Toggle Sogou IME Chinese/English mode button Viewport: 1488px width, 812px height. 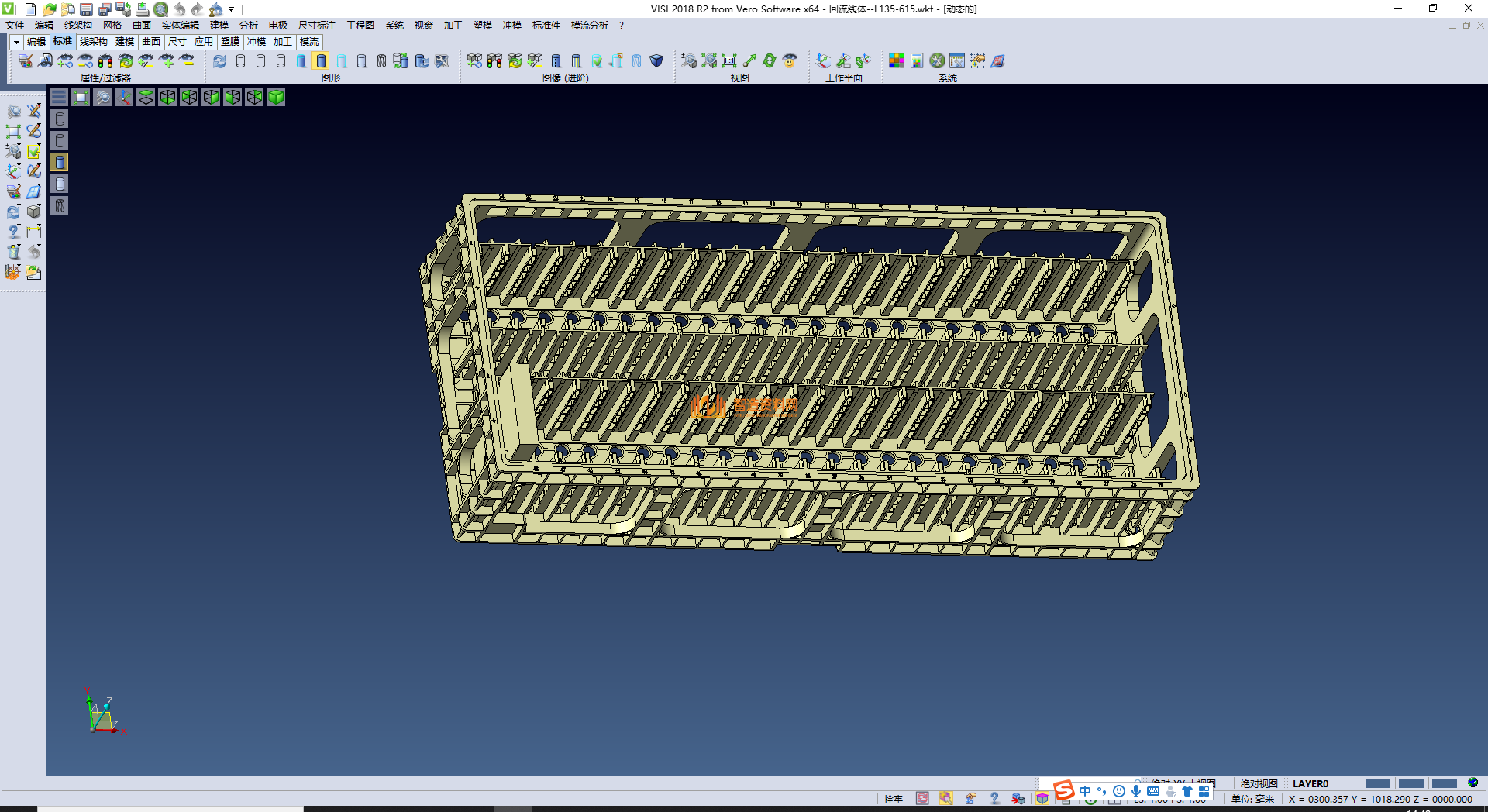1085,791
